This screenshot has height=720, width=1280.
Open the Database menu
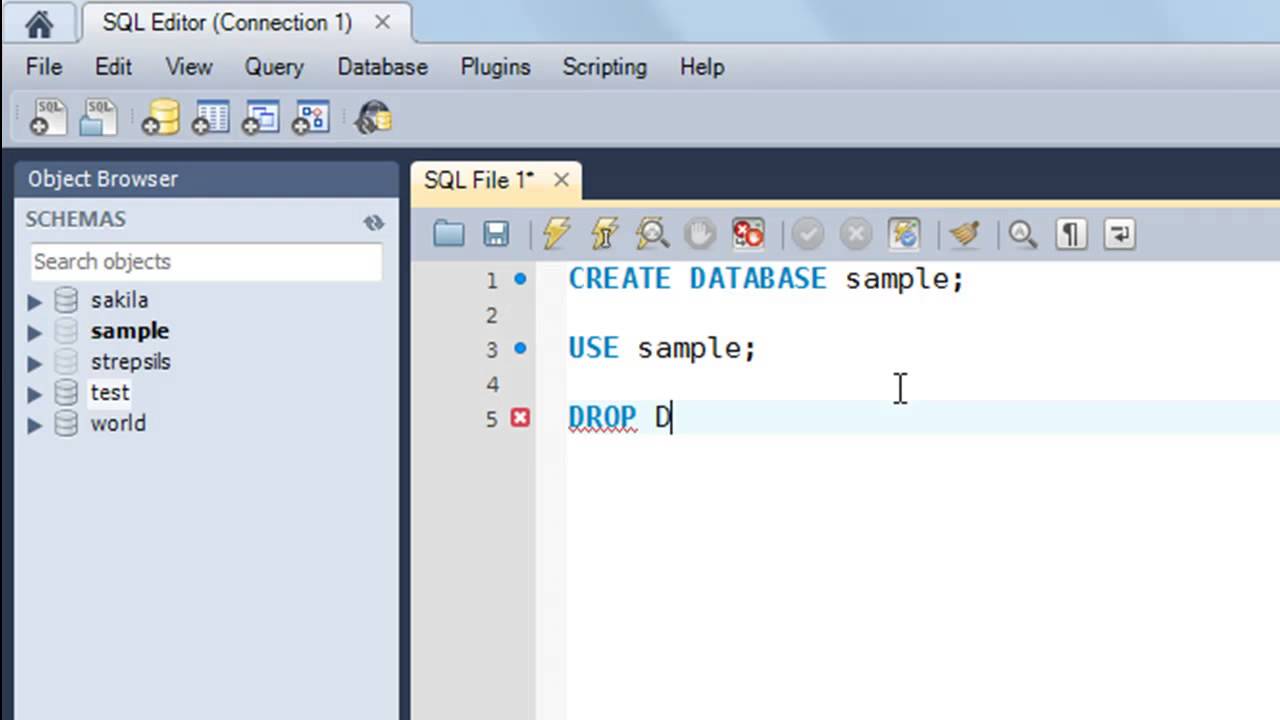coord(382,67)
